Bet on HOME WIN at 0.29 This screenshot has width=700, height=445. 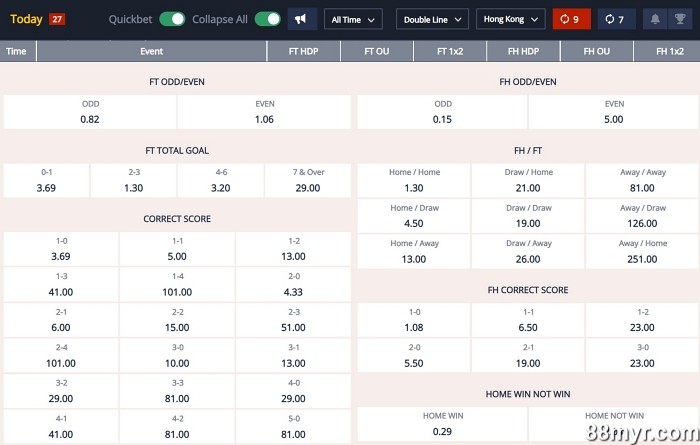[x=442, y=424]
